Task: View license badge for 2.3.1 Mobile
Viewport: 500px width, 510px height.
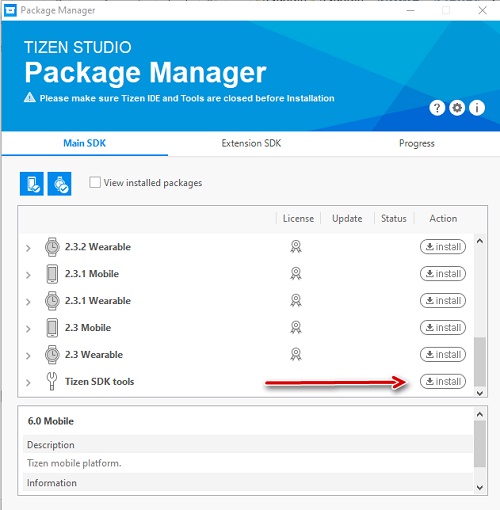Action: pyautogui.click(x=296, y=274)
